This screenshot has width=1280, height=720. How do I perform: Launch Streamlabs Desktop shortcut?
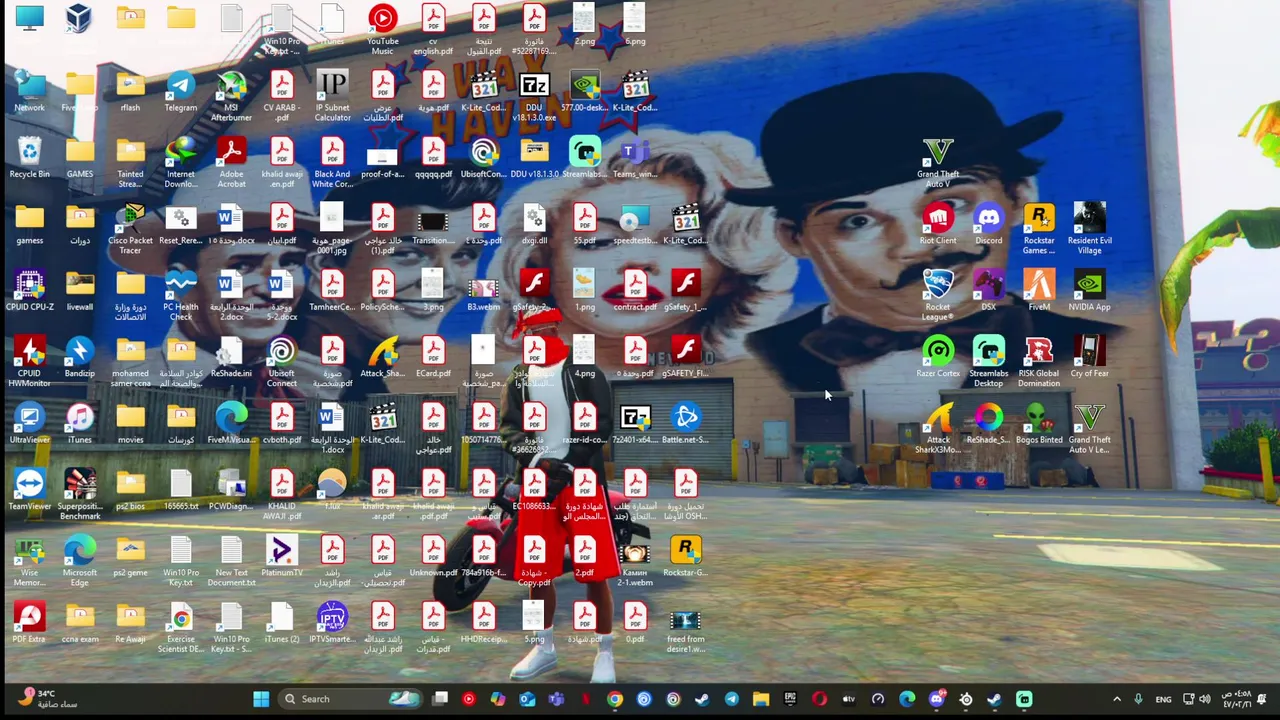pyautogui.click(x=988, y=363)
